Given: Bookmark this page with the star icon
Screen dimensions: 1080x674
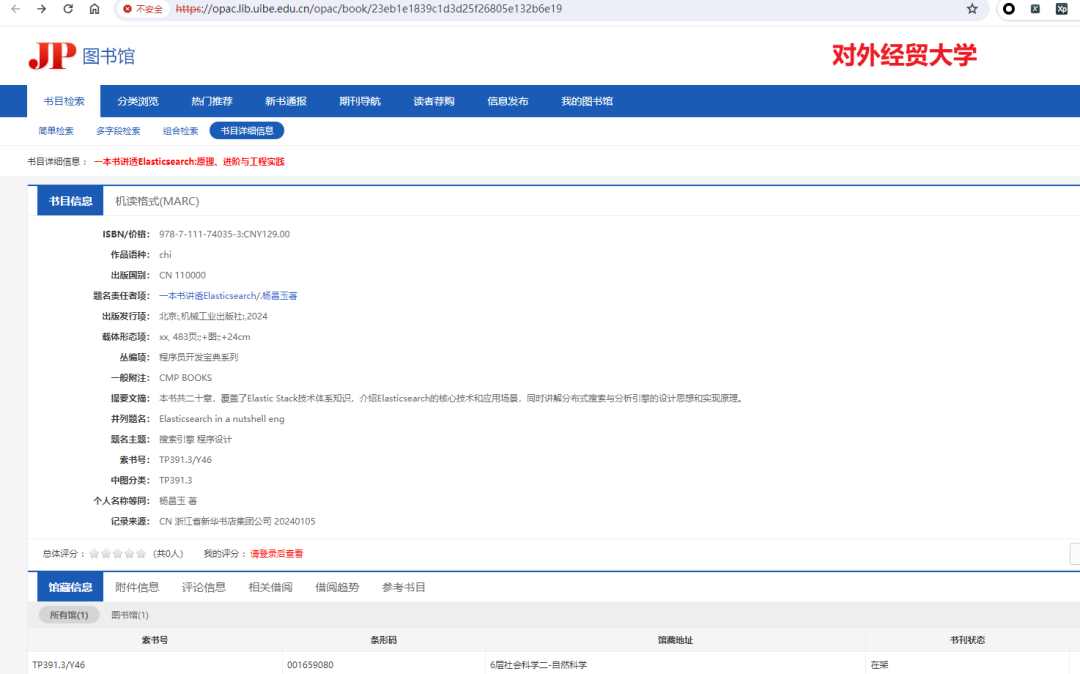Looking at the screenshot, I should (972, 9).
